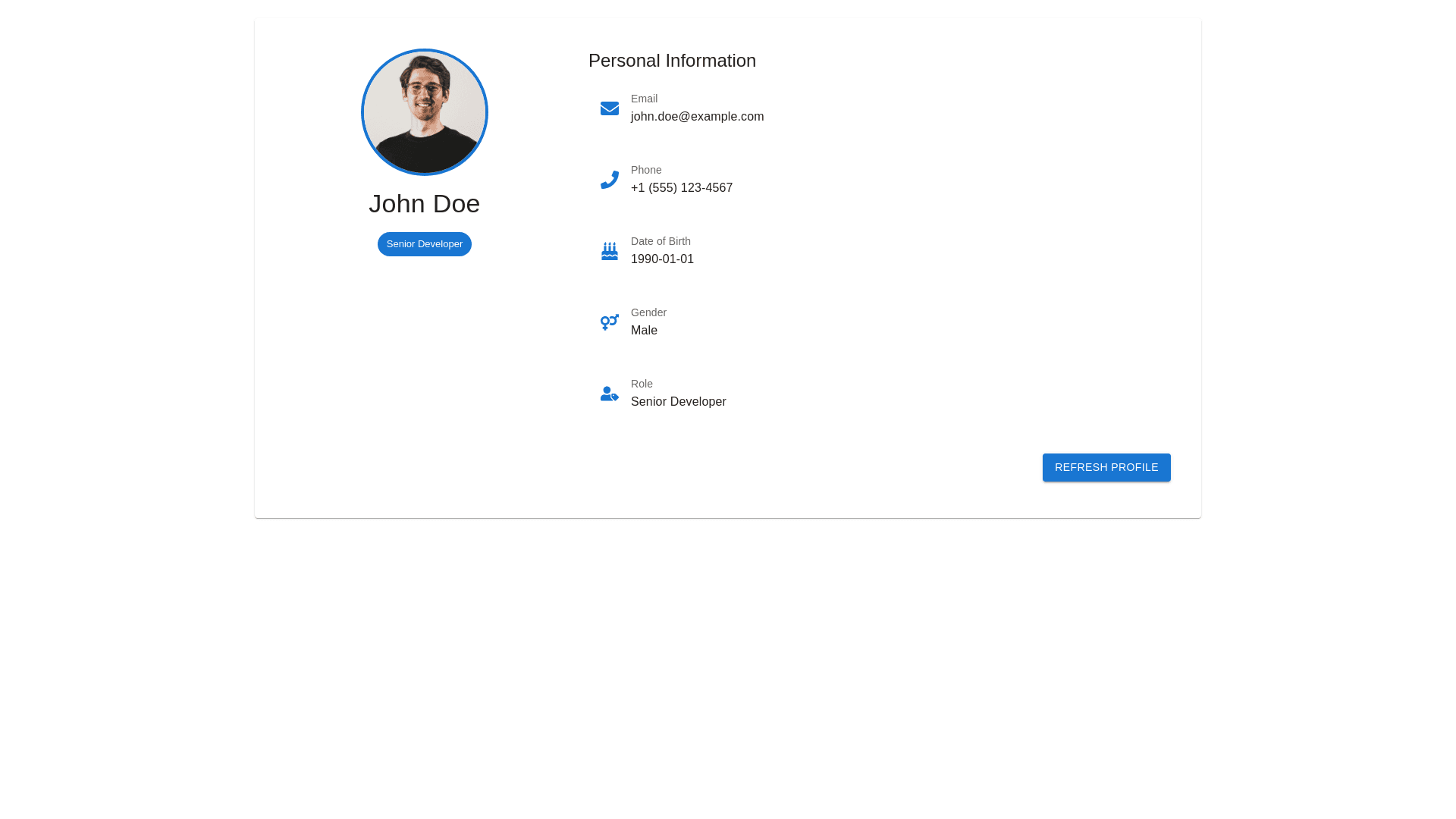The image size is (1456, 819).
Task: Click the Male gender value
Action: click(x=644, y=331)
